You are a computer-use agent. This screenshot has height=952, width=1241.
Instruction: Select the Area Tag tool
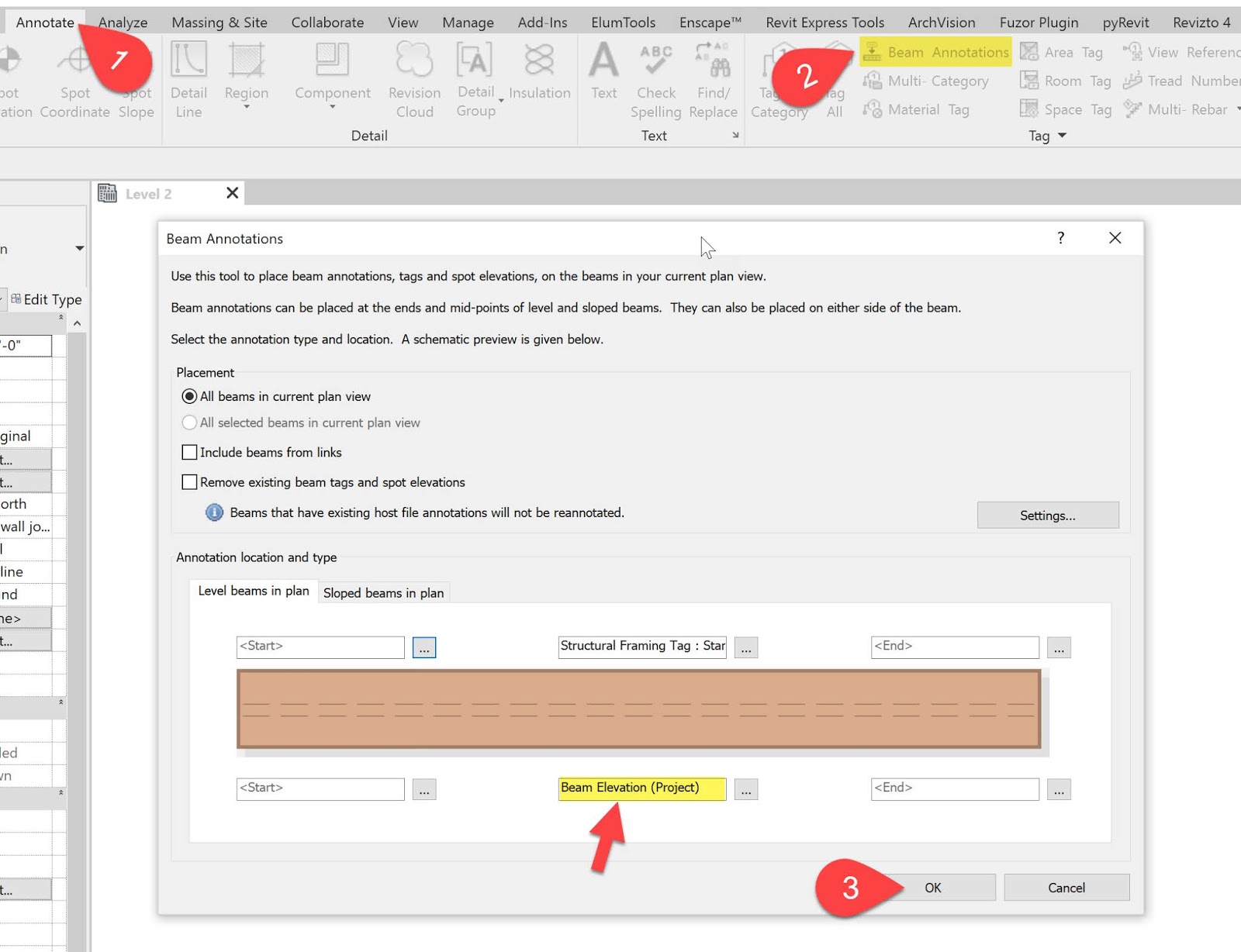[1063, 52]
